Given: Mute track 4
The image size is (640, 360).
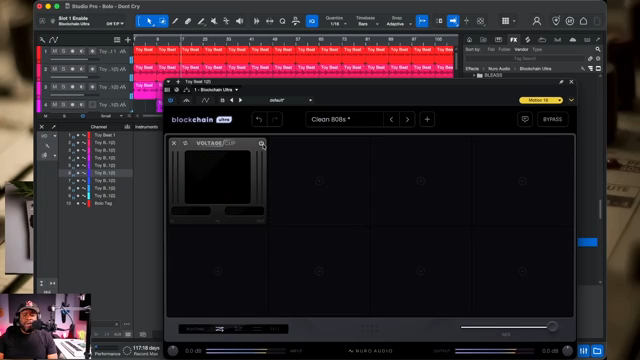Looking at the screenshot, I should 54,105.
